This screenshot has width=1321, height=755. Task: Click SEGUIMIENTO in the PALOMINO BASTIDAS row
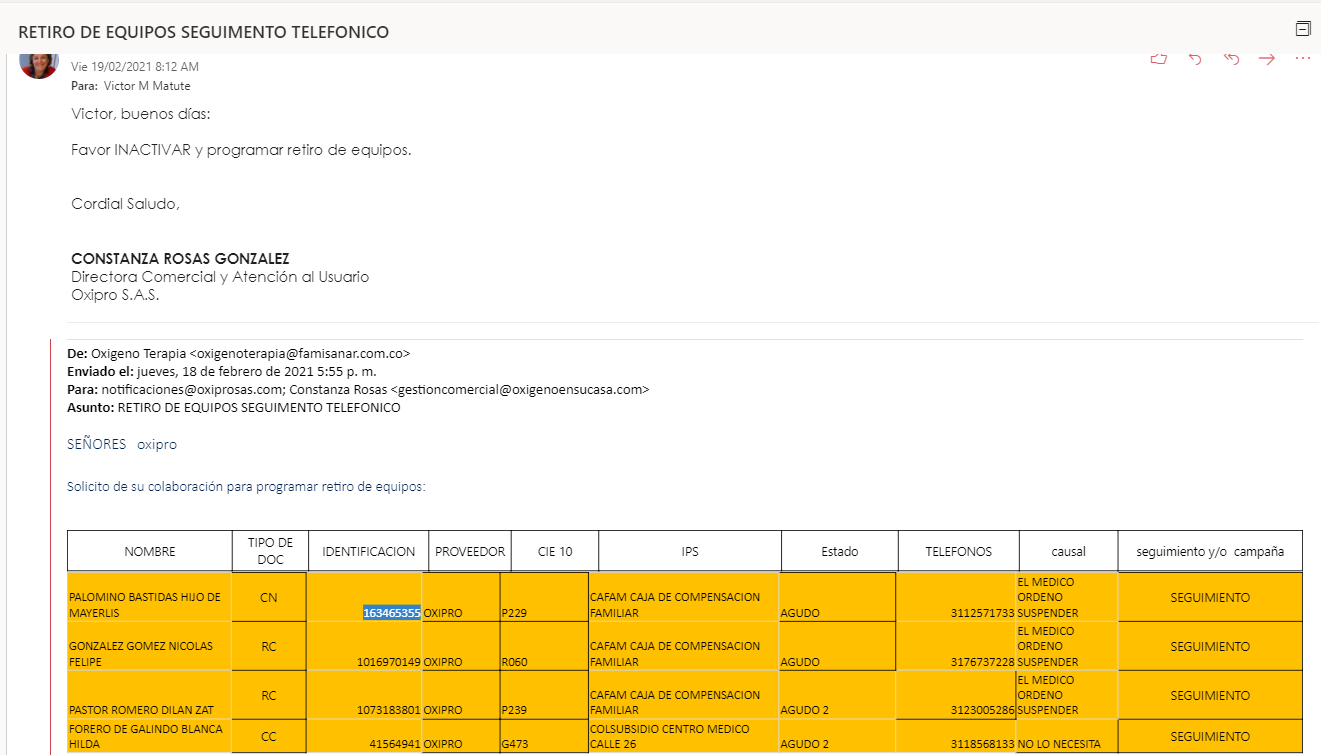1210,597
